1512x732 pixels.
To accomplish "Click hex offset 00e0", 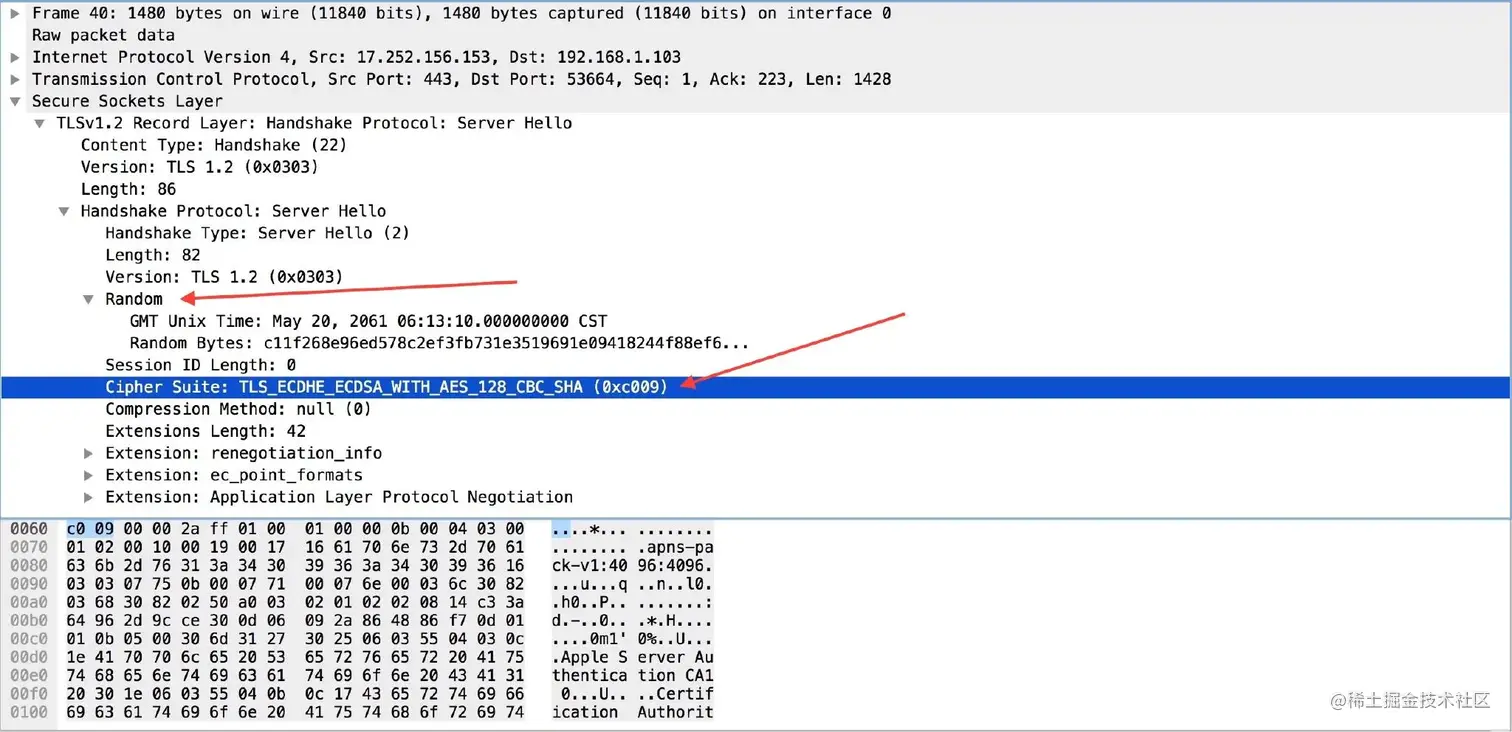I will (x=29, y=675).
